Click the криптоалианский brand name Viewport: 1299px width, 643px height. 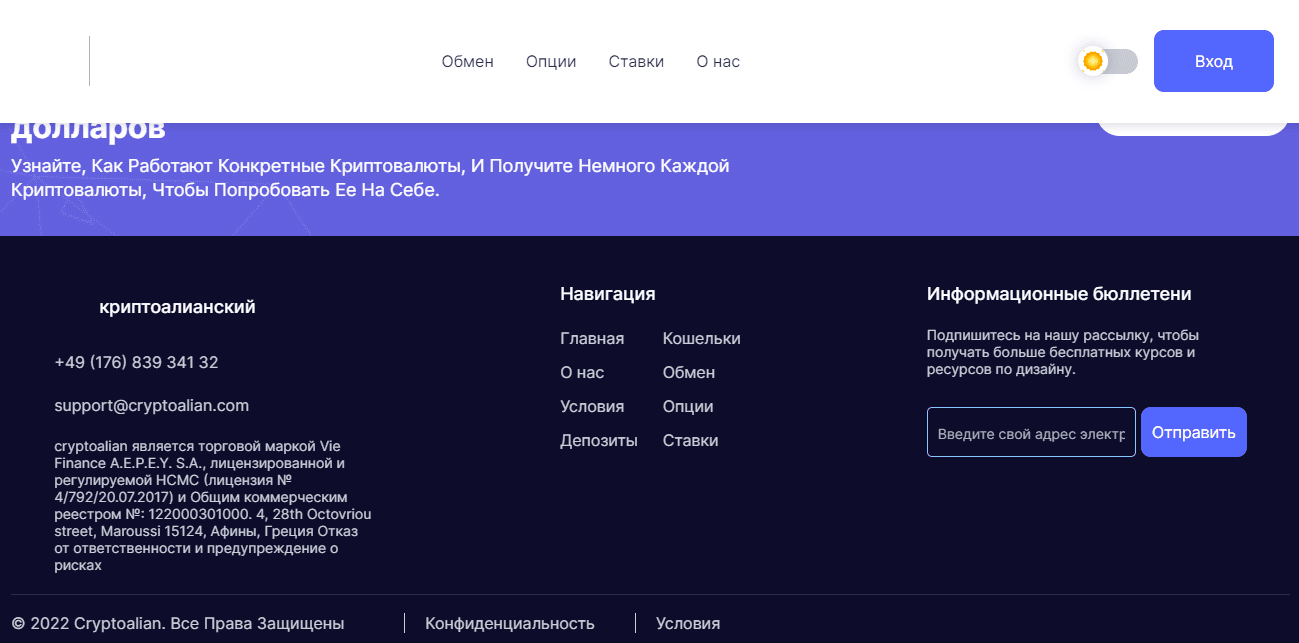(x=177, y=307)
